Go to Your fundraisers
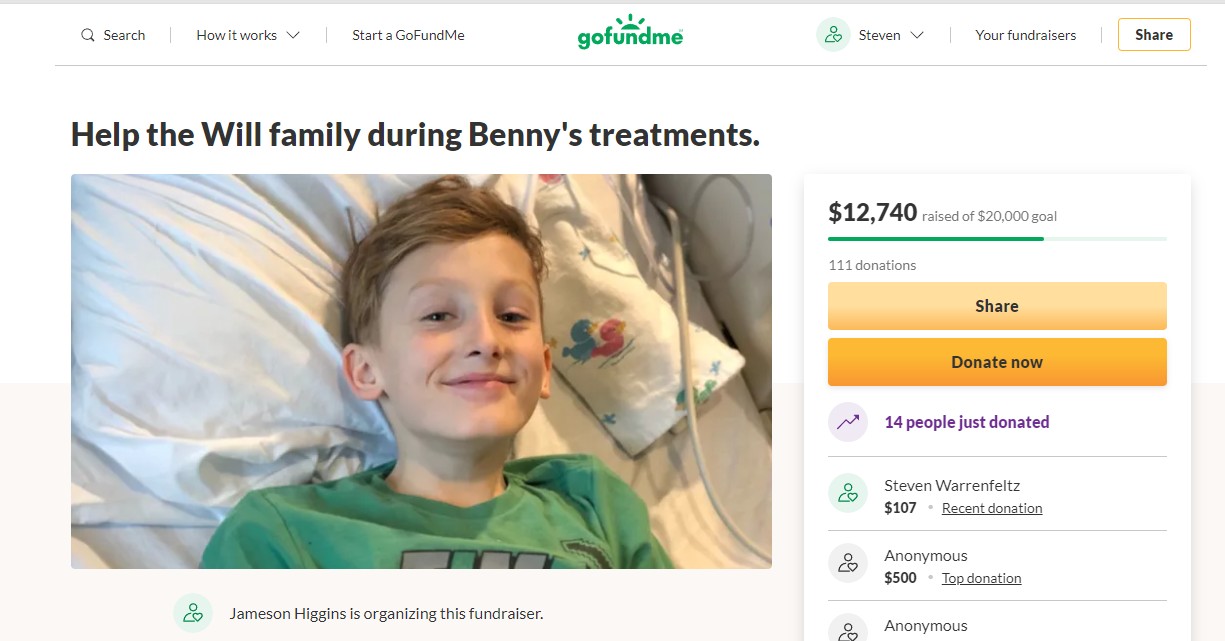The width and height of the screenshot is (1225, 641). click(x=1026, y=35)
